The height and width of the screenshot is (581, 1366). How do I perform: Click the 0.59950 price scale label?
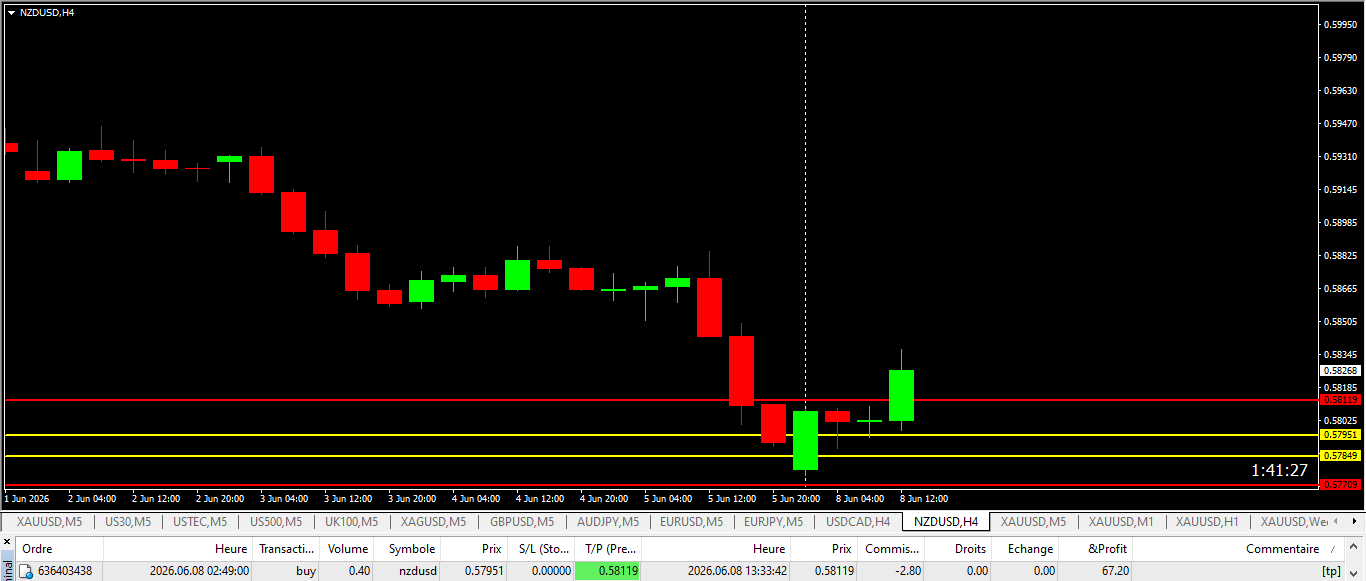(x=1340, y=24)
